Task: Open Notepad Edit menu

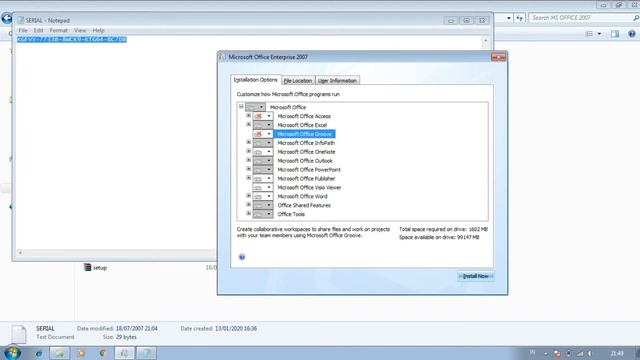Action: (x=38, y=30)
